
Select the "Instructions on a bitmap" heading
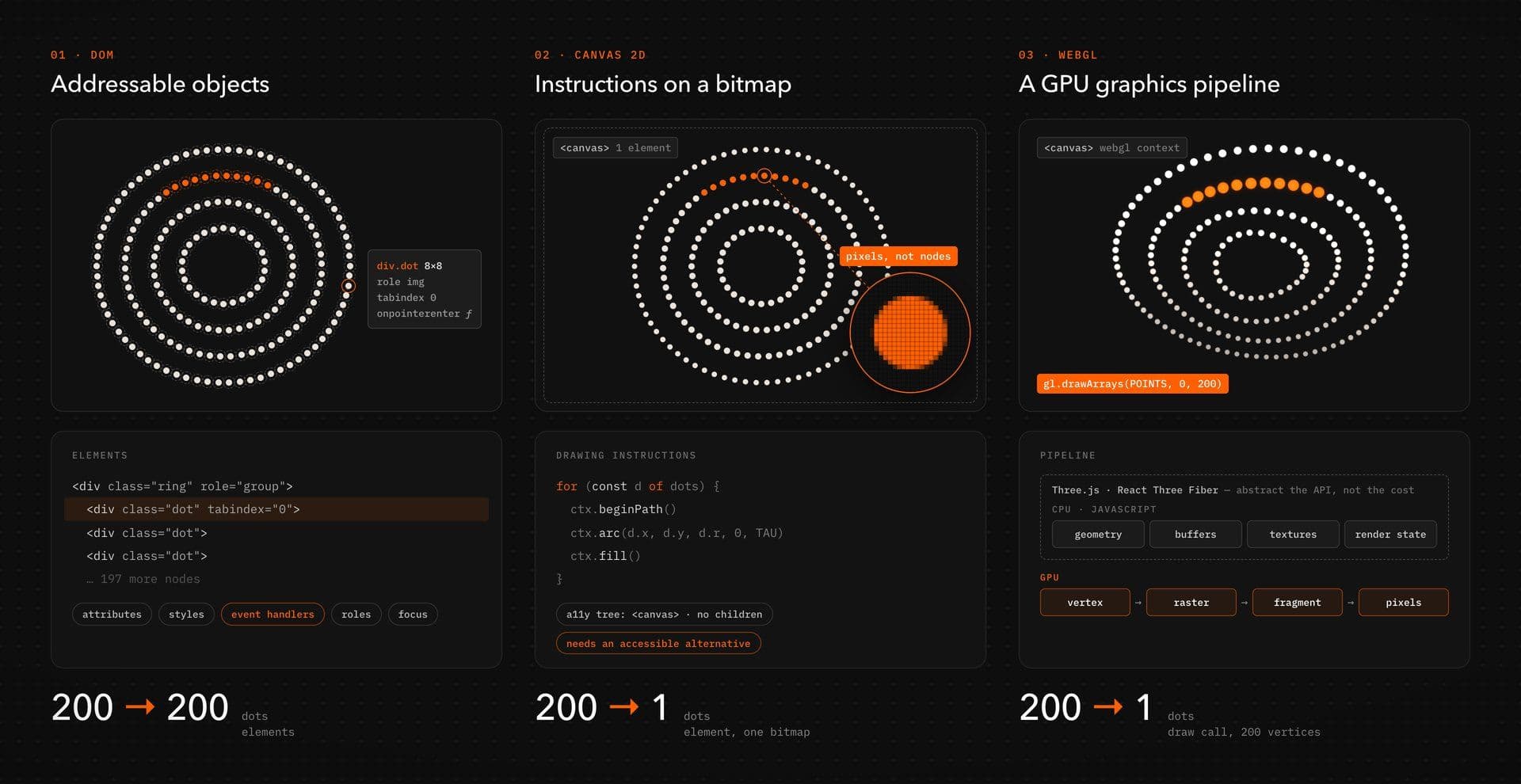coord(663,84)
